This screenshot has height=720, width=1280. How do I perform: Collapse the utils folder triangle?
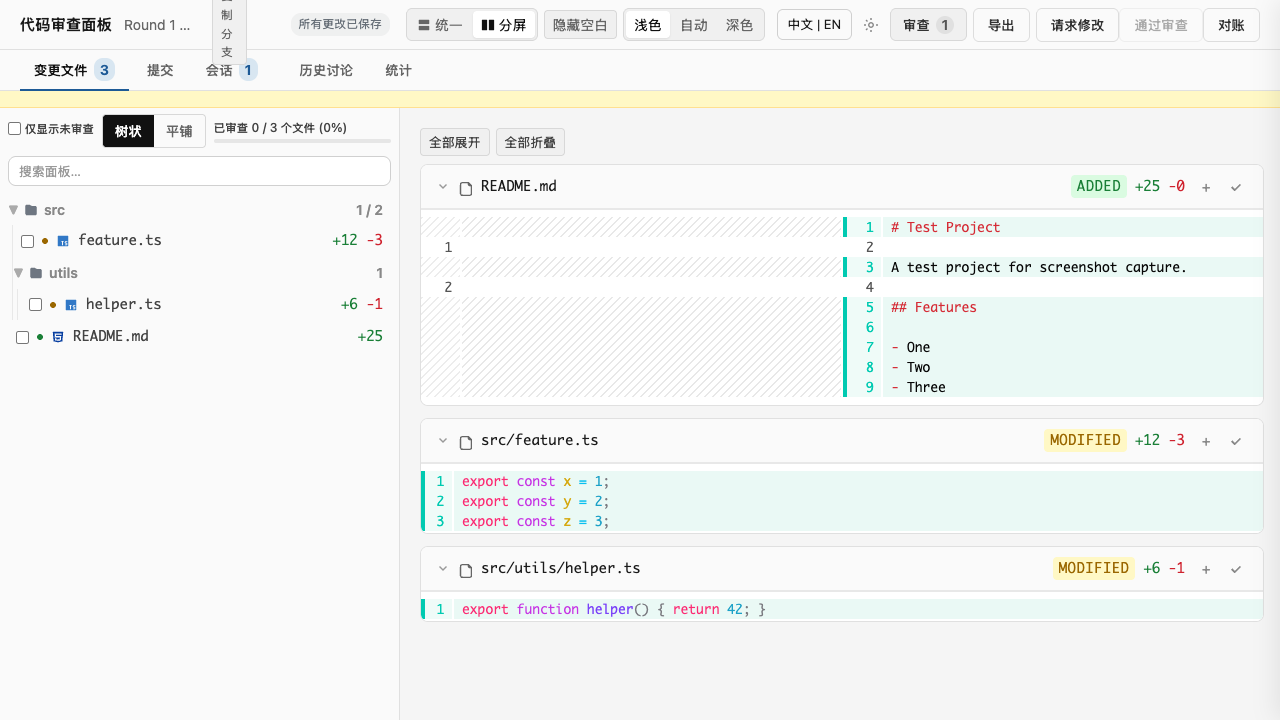pos(19,273)
